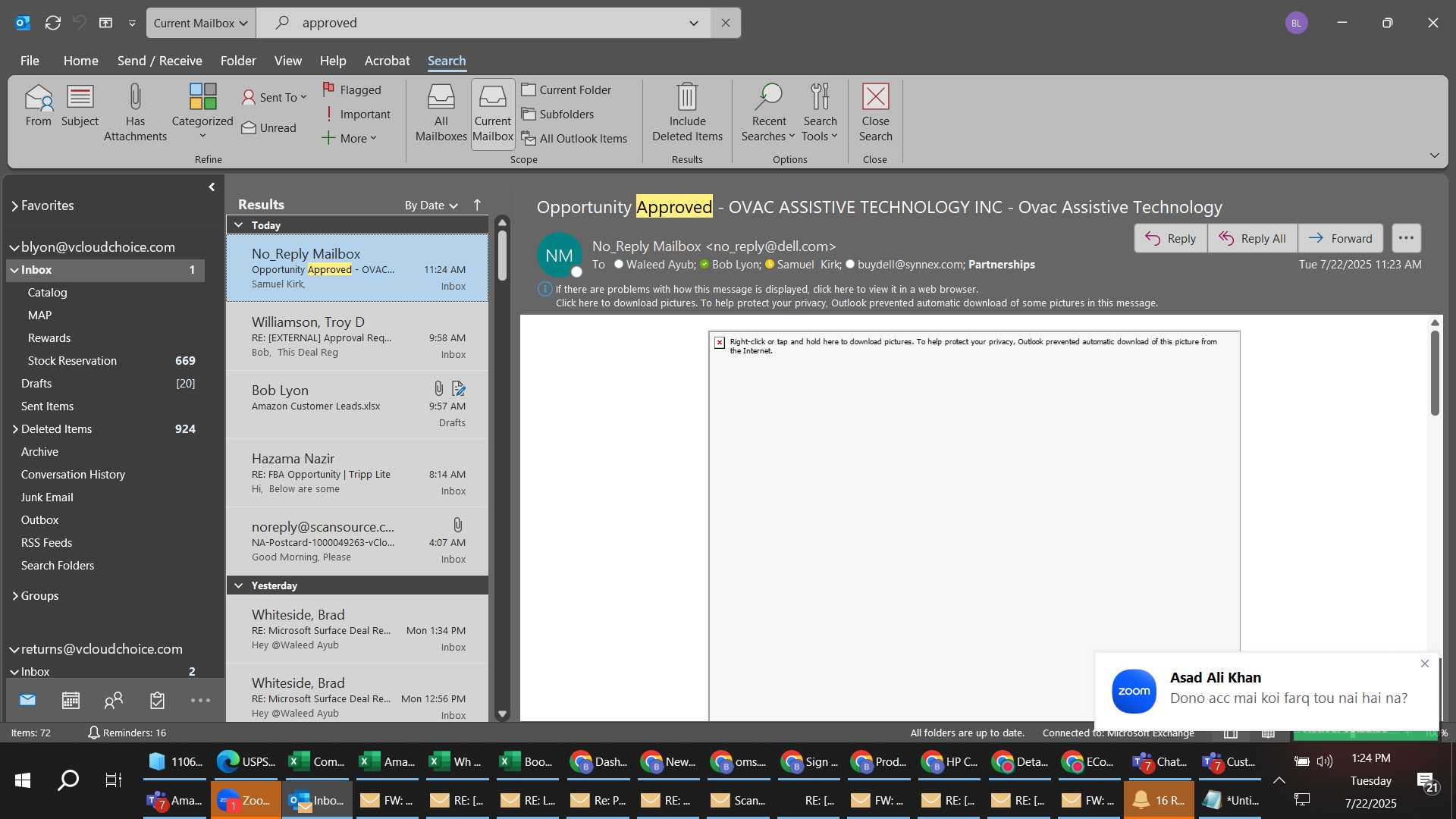1456x819 pixels.
Task: Toggle Include Deleted Items
Action: tap(687, 113)
